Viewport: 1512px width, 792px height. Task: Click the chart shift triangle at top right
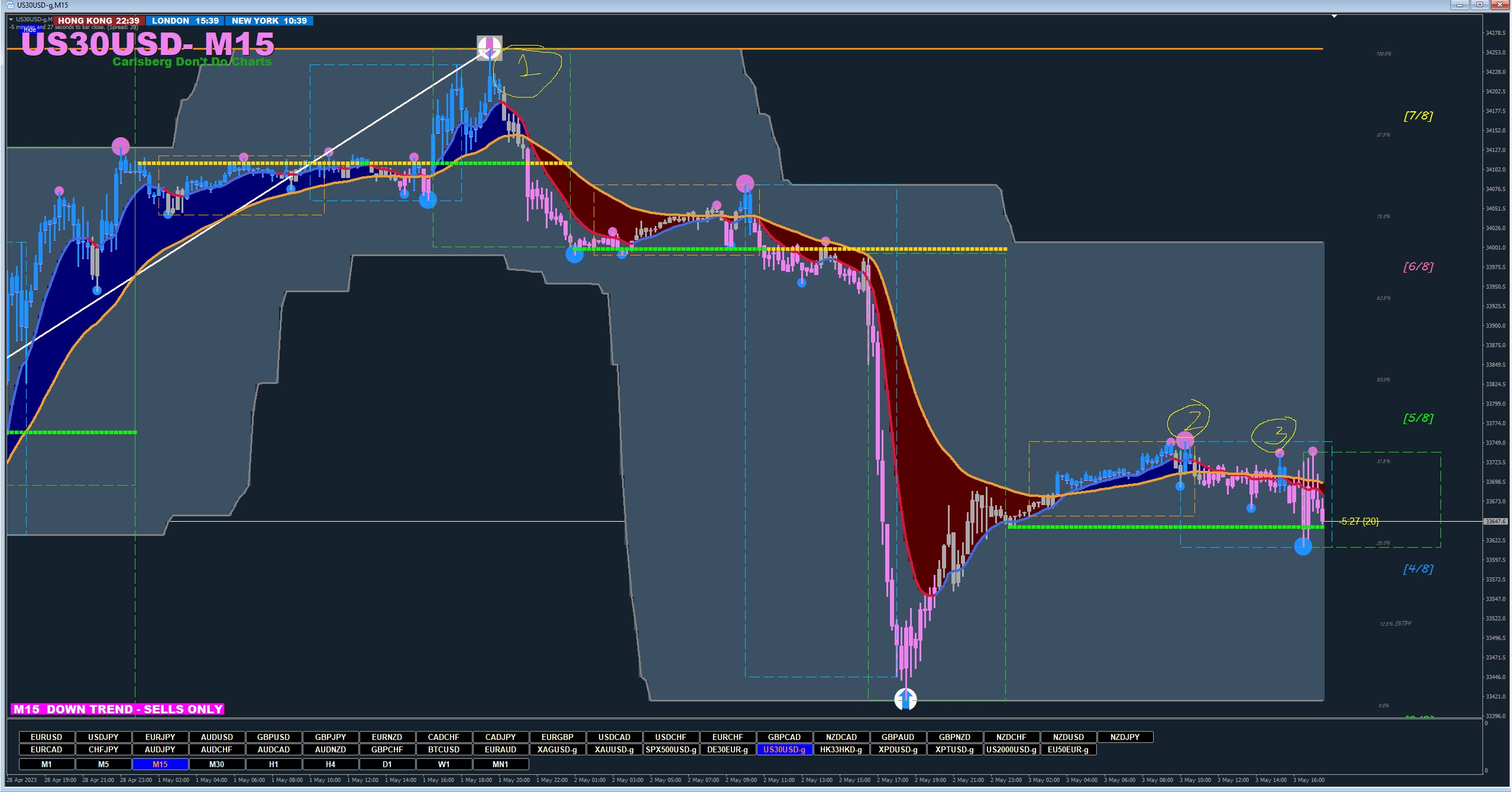(x=1334, y=17)
